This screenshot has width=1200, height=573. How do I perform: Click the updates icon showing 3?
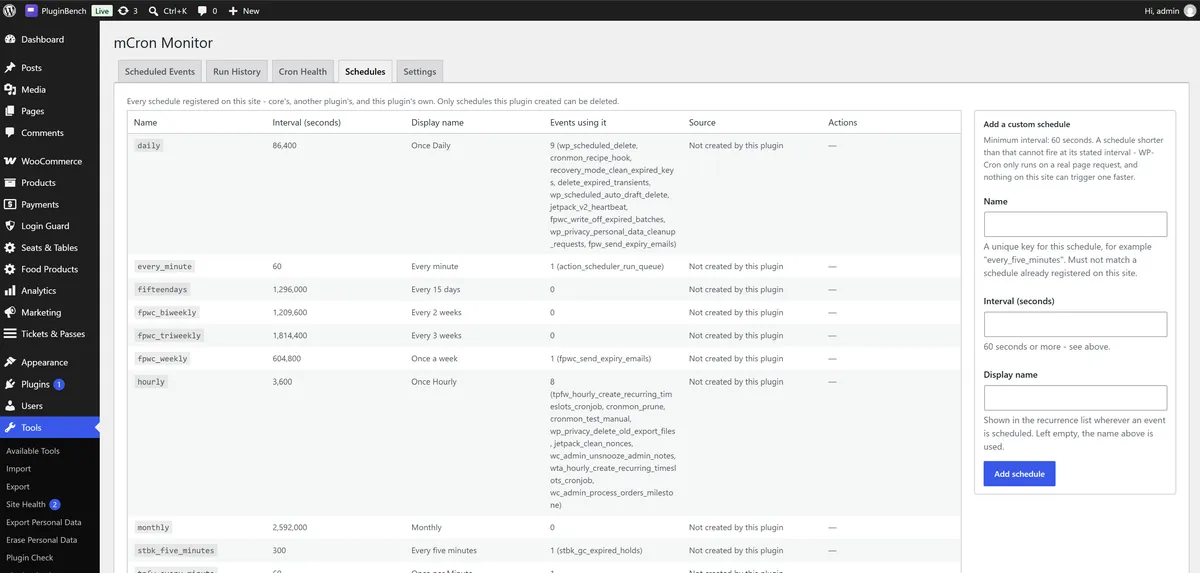tap(123, 10)
